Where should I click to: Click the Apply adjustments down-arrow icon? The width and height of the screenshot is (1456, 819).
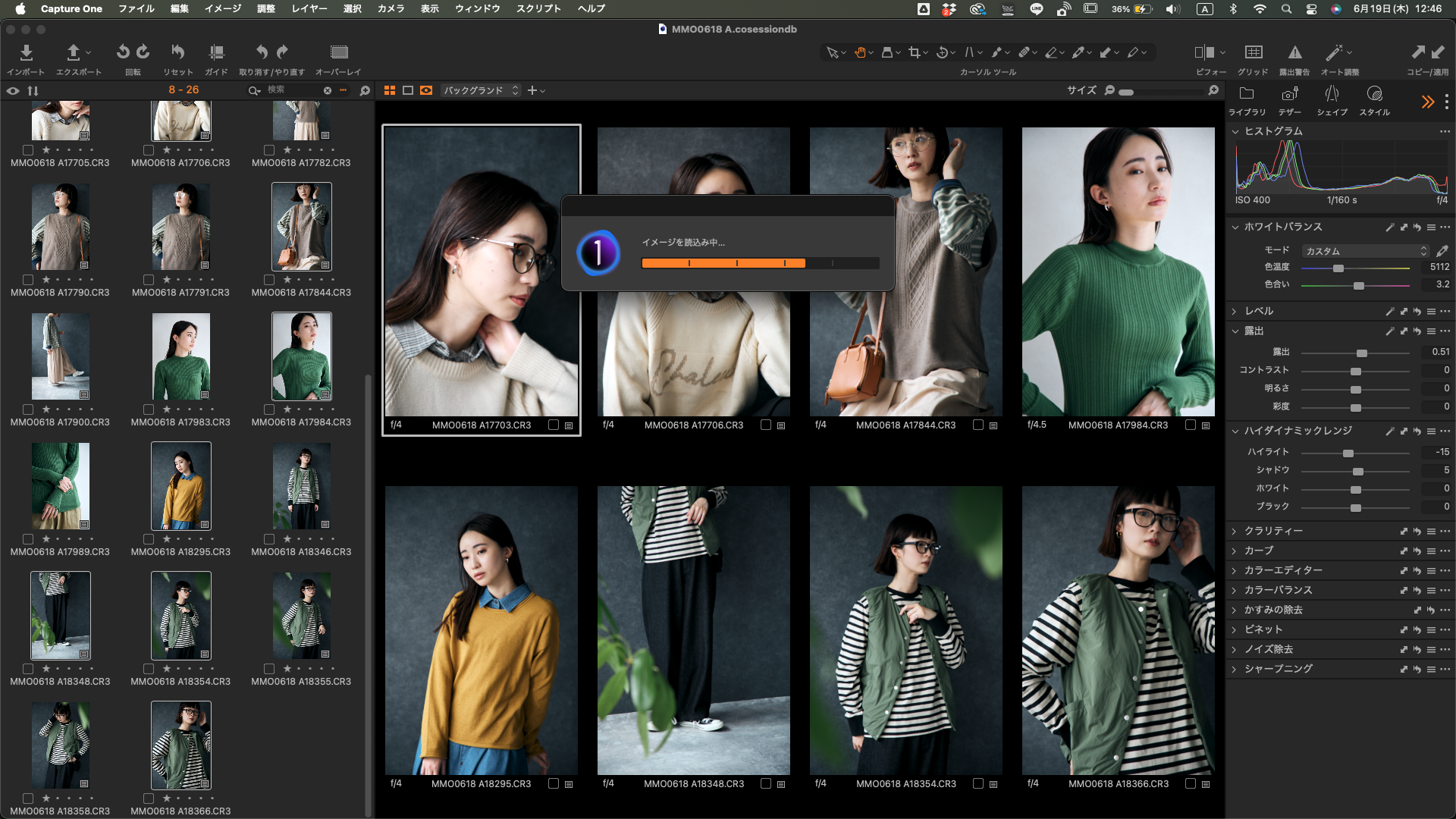coord(1438,52)
